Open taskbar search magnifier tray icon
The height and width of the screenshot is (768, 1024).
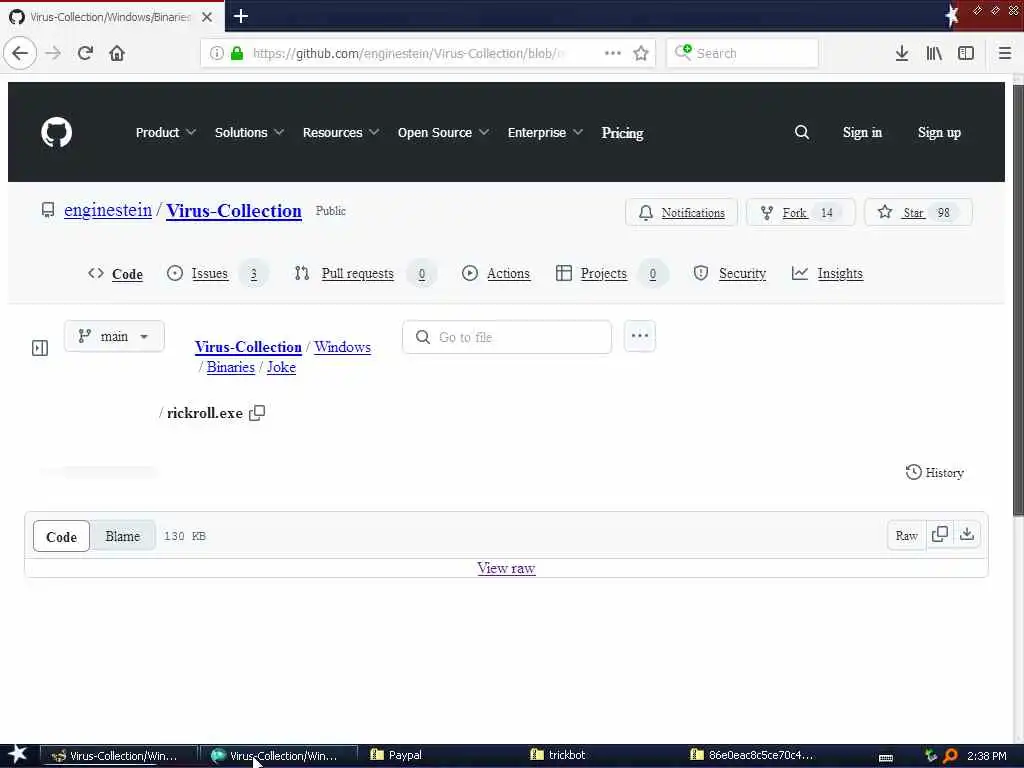tap(950, 756)
